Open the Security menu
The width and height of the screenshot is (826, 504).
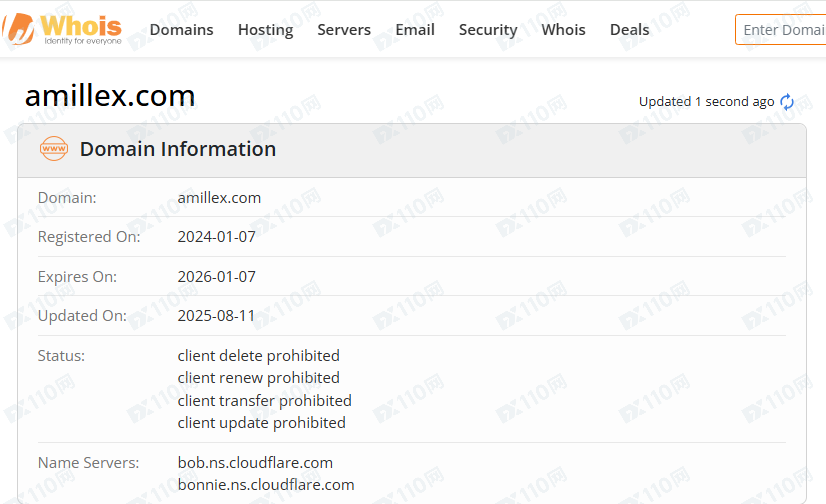tap(488, 30)
